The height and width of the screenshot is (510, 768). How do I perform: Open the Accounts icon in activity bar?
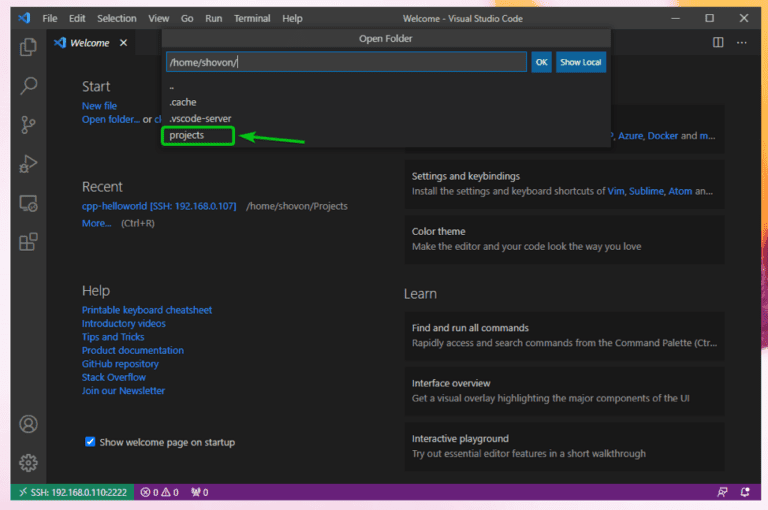coord(28,424)
